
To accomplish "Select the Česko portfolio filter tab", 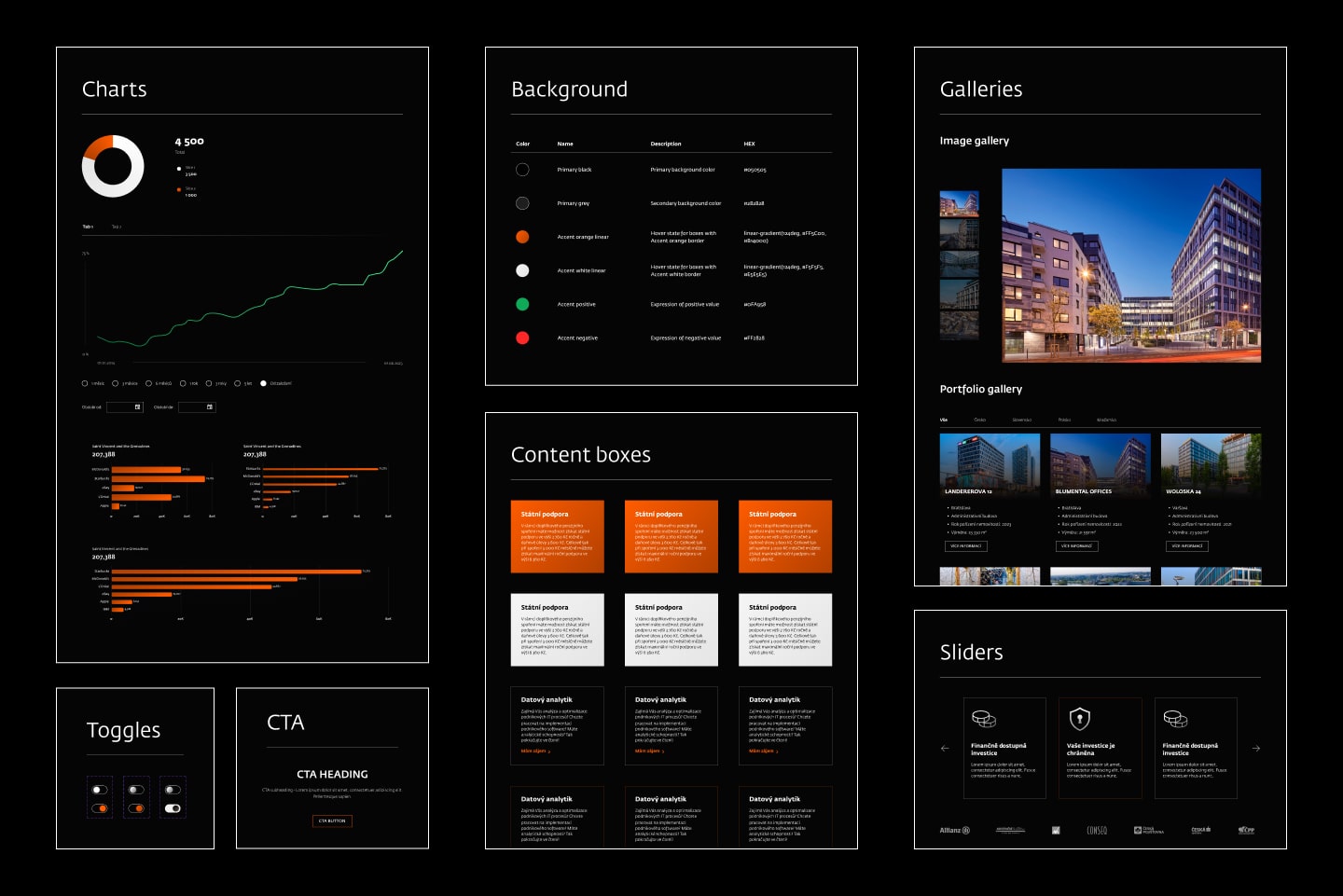I will pyautogui.click(x=979, y=420).
